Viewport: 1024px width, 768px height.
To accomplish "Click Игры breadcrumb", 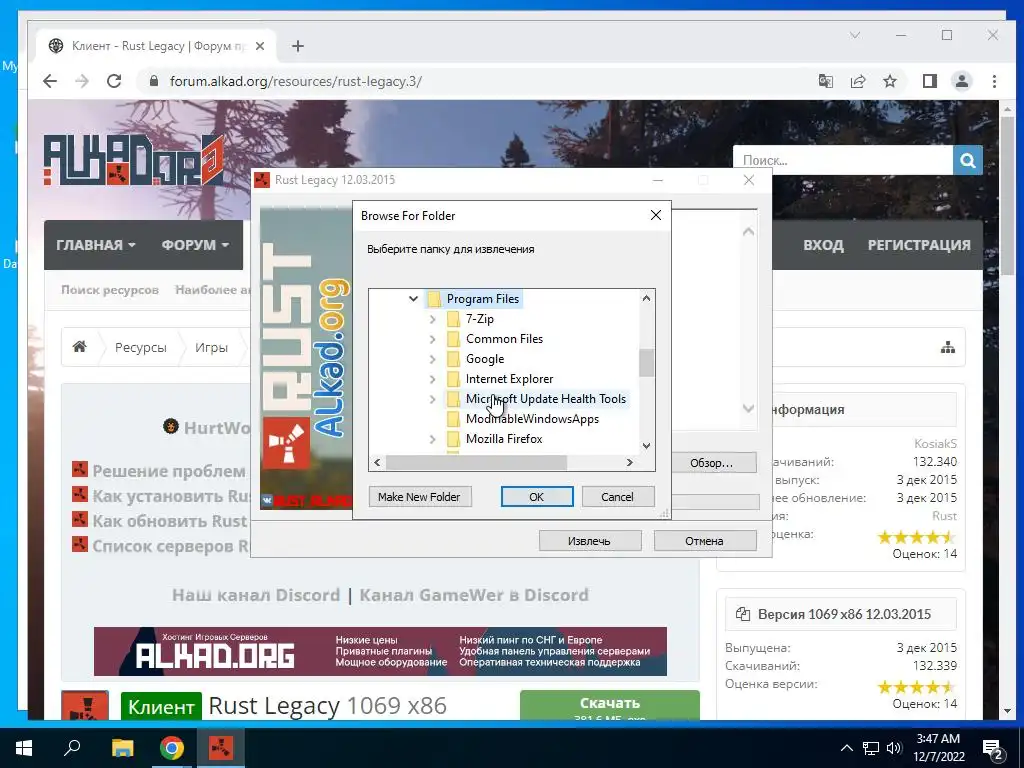I will tap(212, 347).
